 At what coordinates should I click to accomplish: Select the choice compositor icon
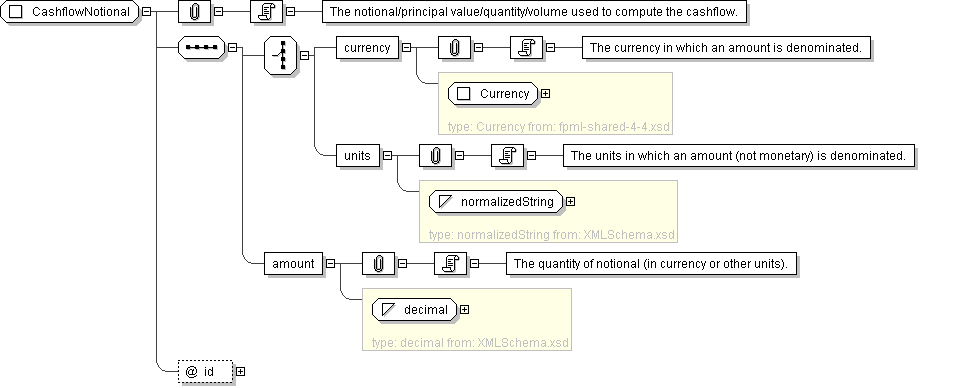coord(281,55)
